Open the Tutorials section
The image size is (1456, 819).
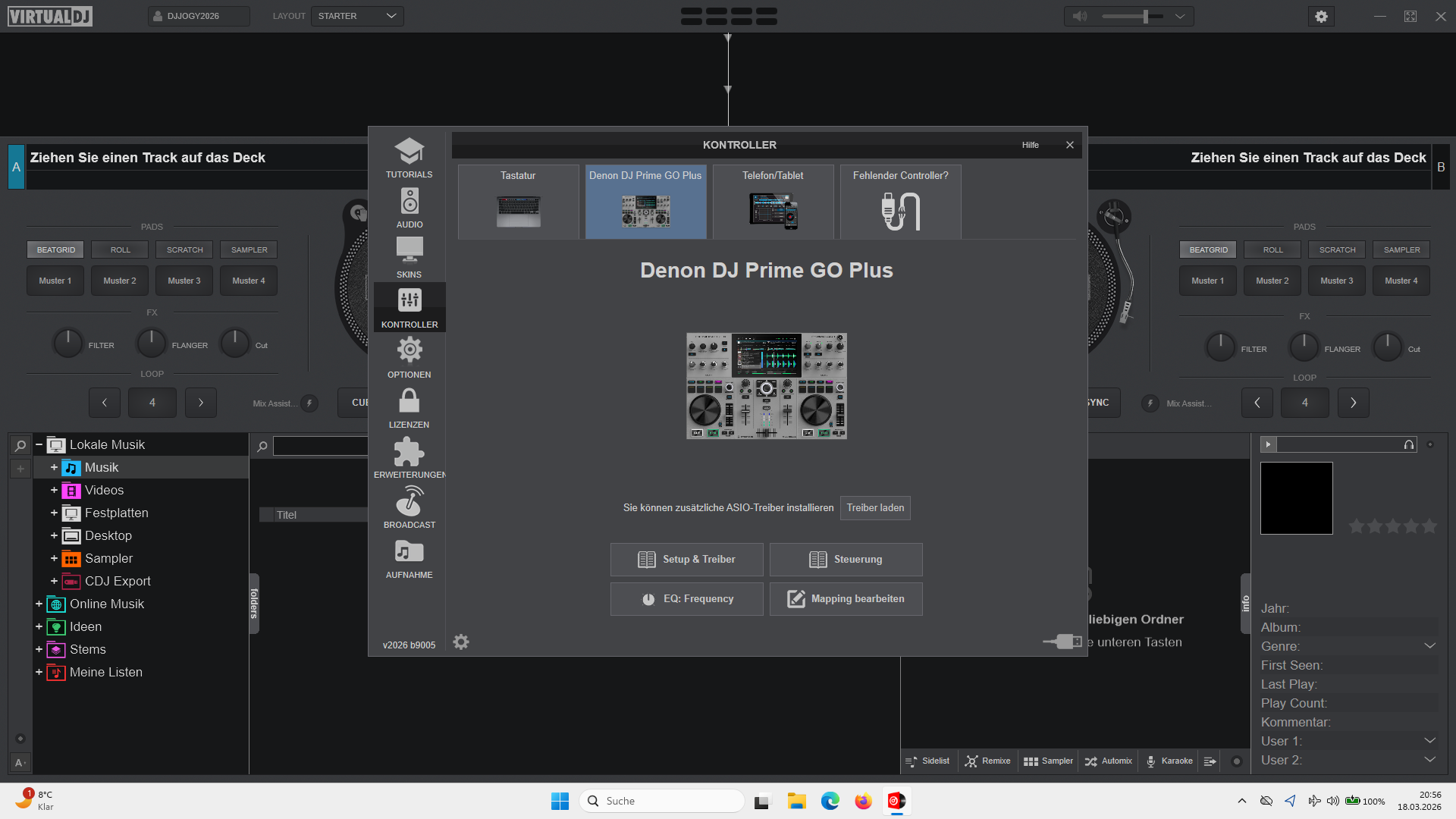point(409,158)
